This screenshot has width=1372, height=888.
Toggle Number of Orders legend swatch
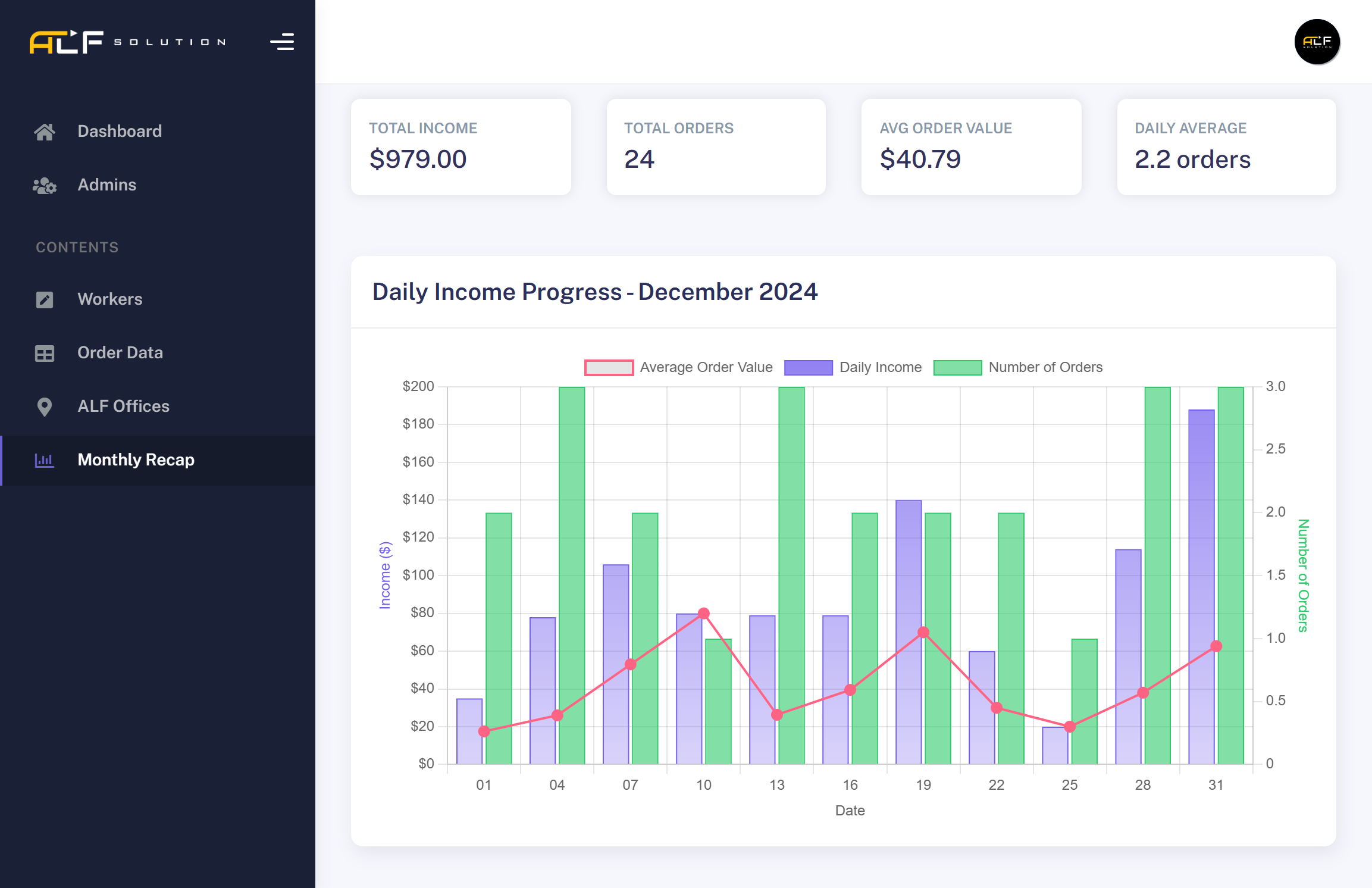[x=957, y=368]
